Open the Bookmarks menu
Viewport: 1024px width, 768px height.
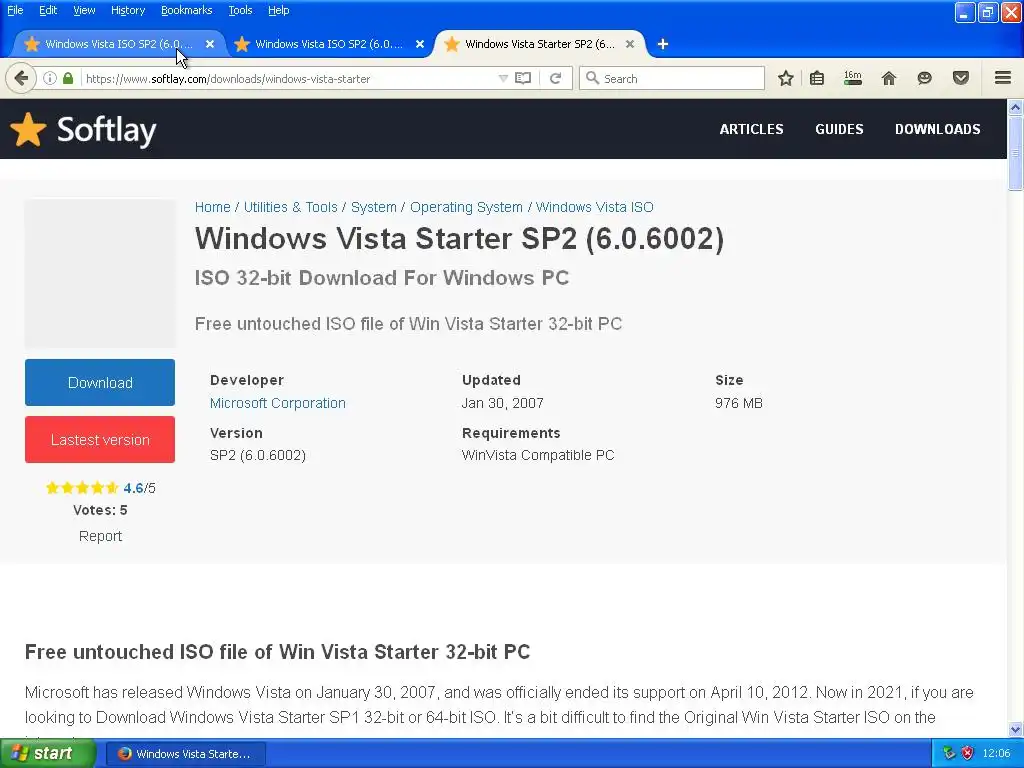186,10
